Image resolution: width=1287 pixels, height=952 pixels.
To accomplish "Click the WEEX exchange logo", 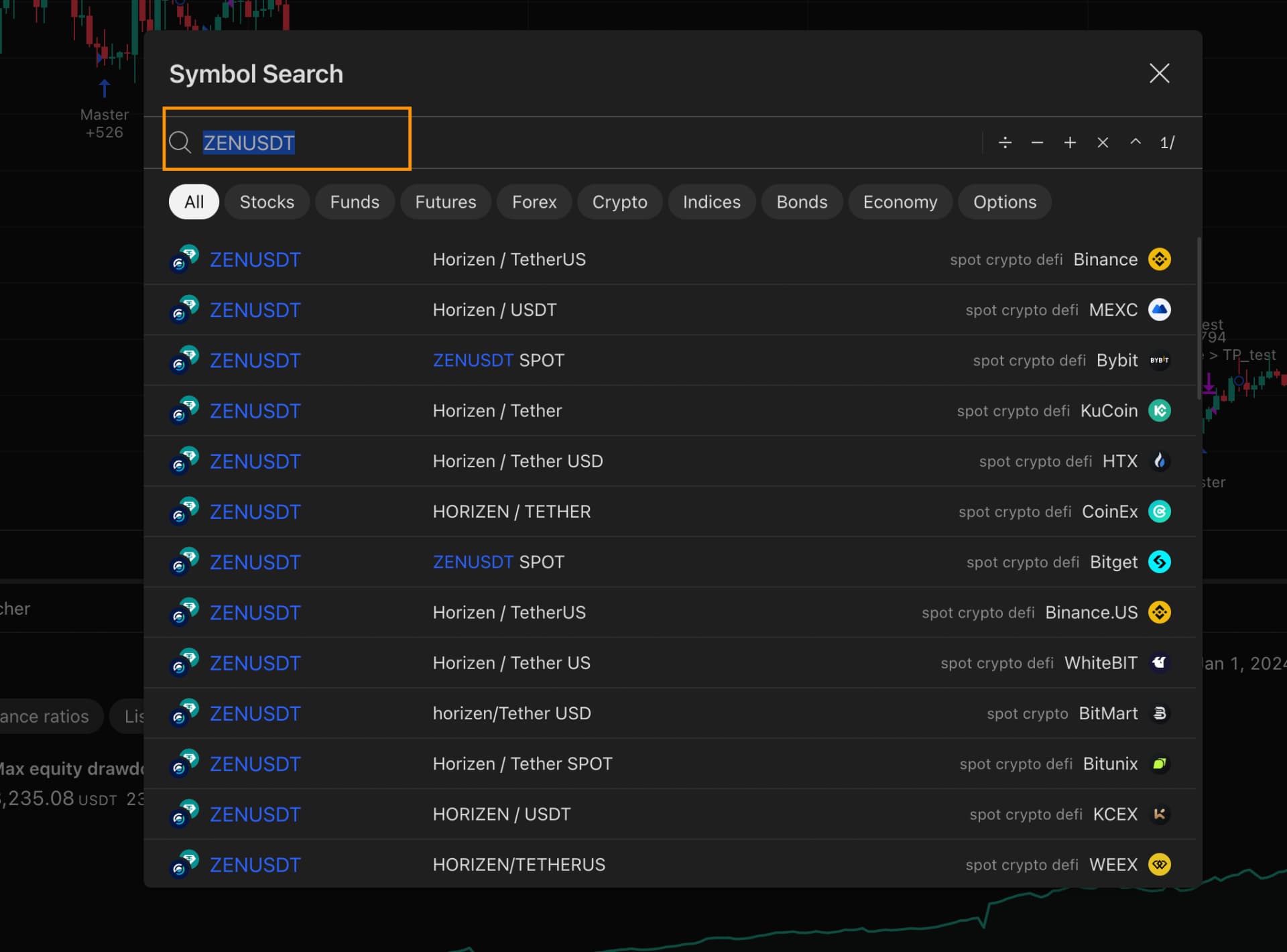I will pos(1160,865).
